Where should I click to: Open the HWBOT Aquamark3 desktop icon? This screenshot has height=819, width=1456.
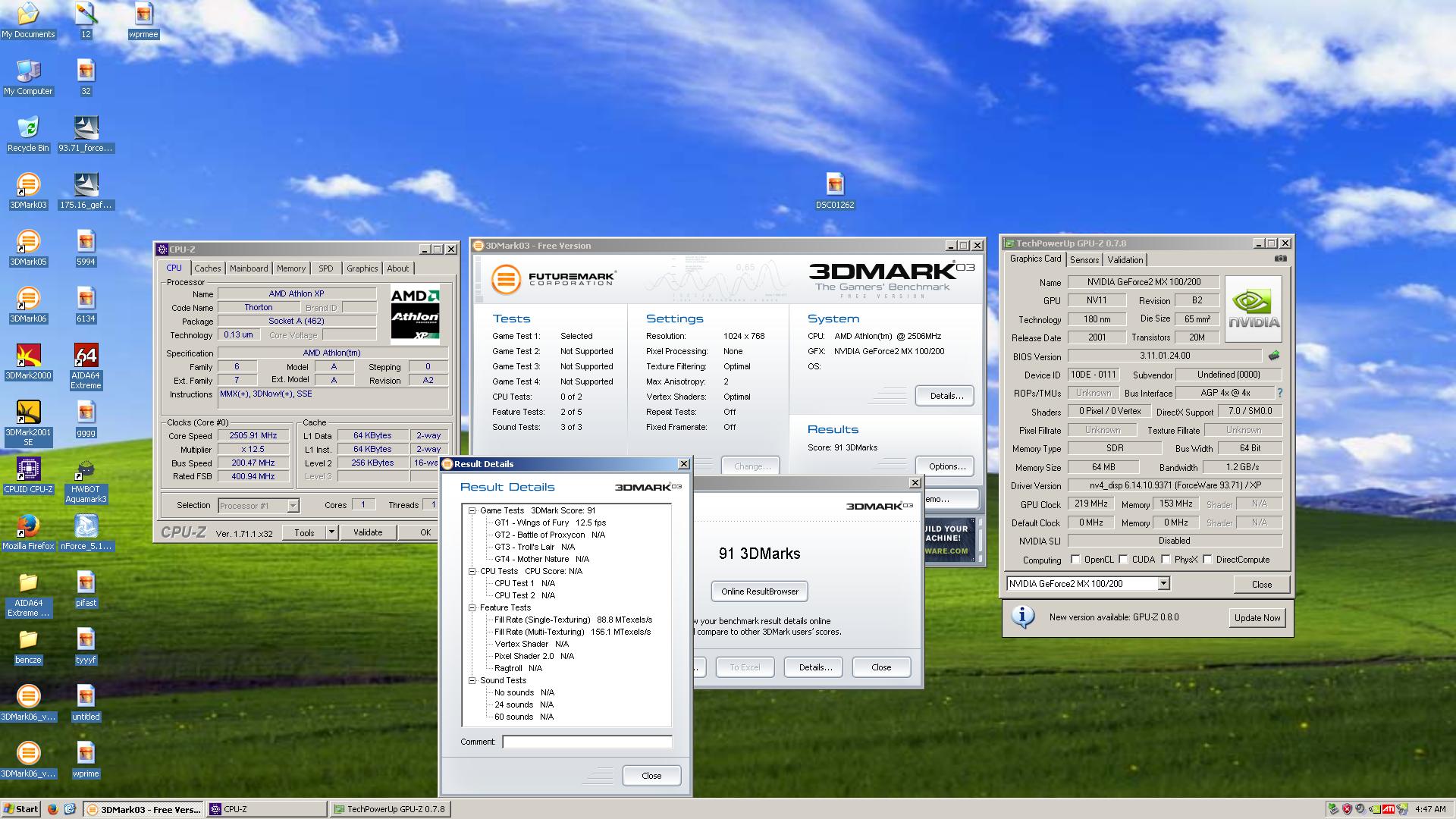click(x=86, y=480)
